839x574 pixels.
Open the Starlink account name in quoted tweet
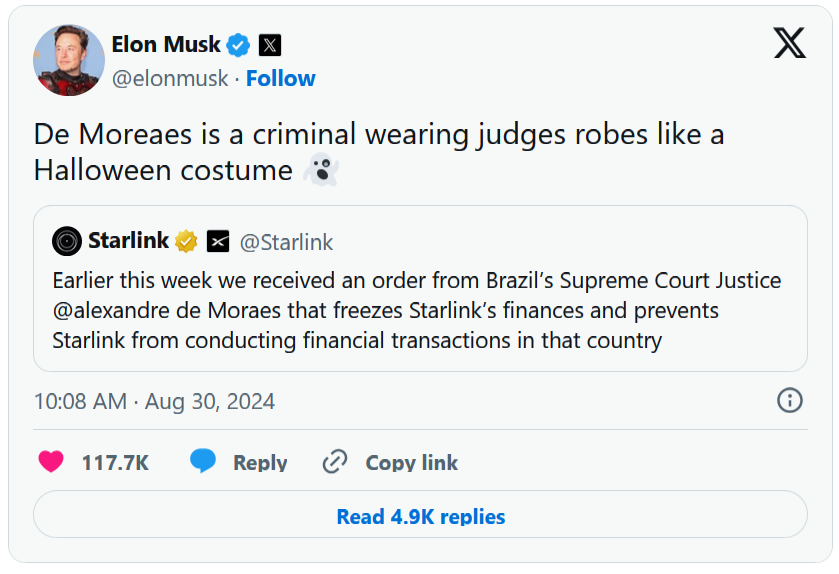(128, 241)
